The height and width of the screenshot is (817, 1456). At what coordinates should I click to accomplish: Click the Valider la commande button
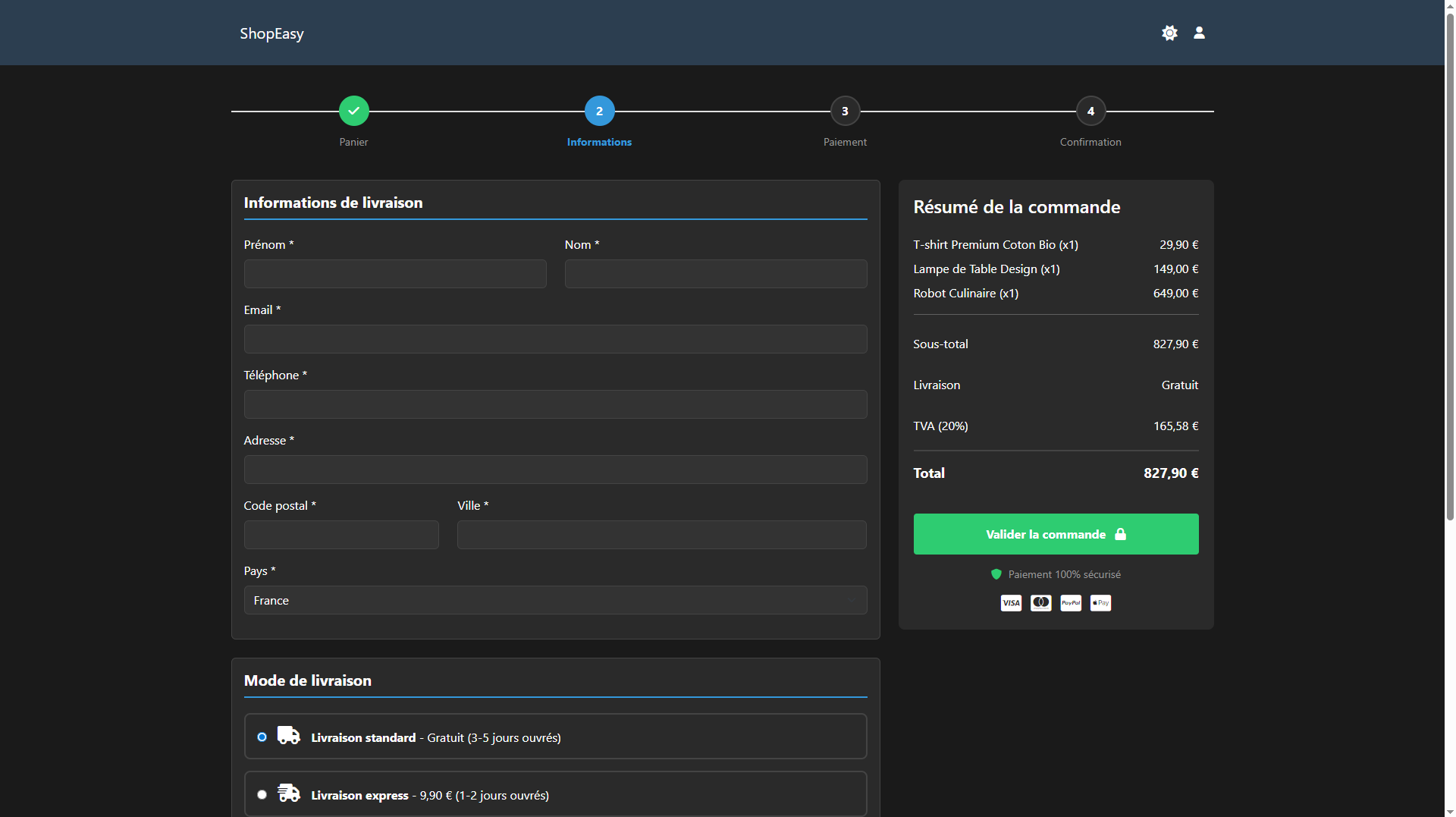click(x=1056, y=534)
